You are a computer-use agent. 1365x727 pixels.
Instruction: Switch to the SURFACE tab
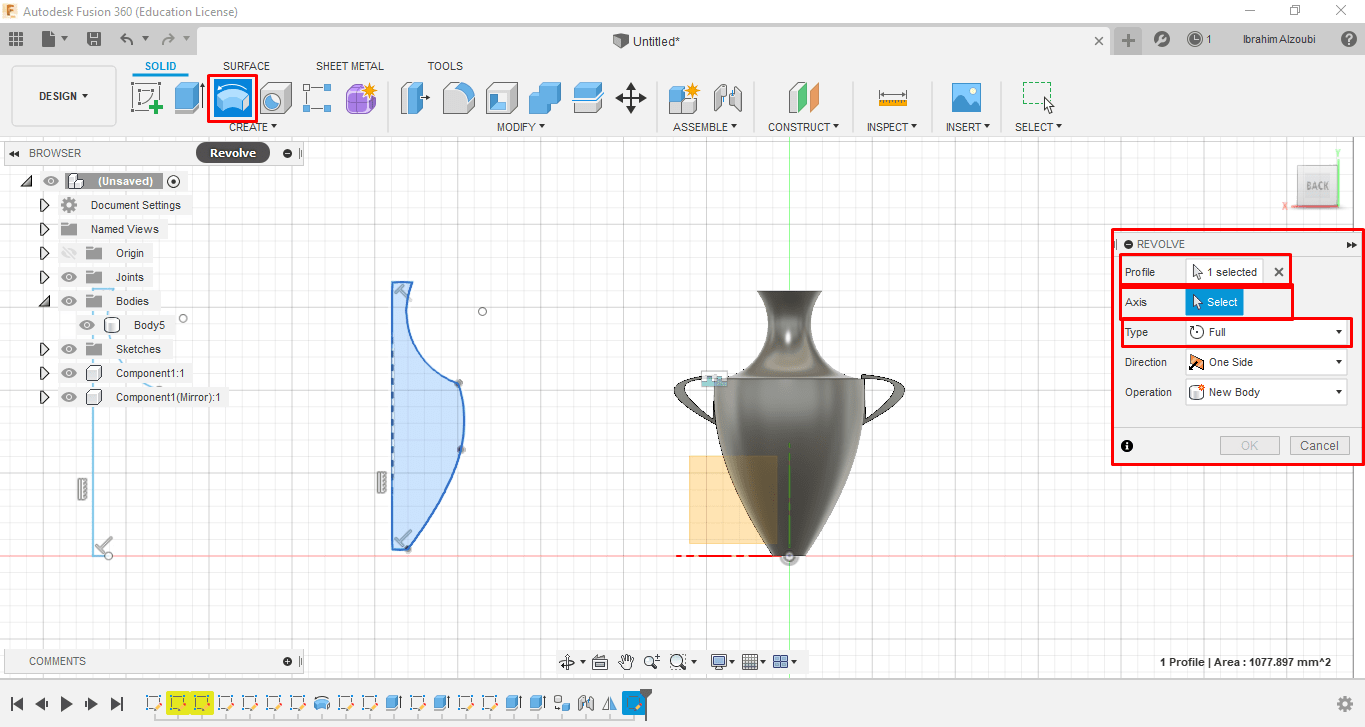tap(246, 66)
